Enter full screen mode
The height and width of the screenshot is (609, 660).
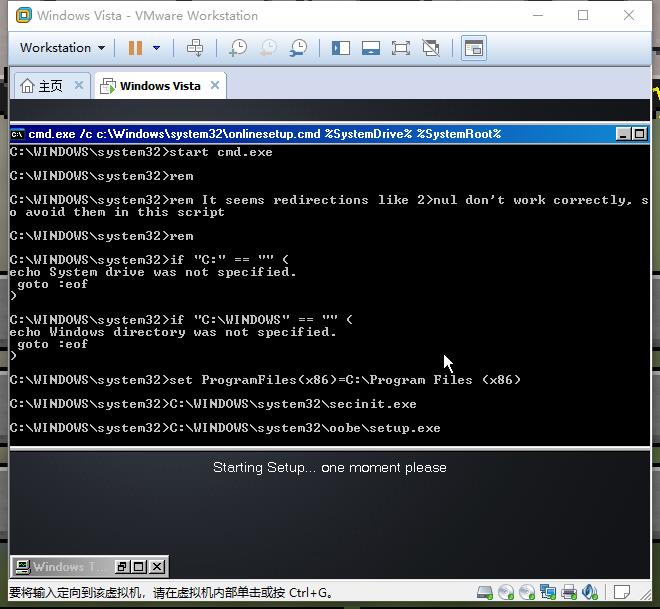click(401, 48)
